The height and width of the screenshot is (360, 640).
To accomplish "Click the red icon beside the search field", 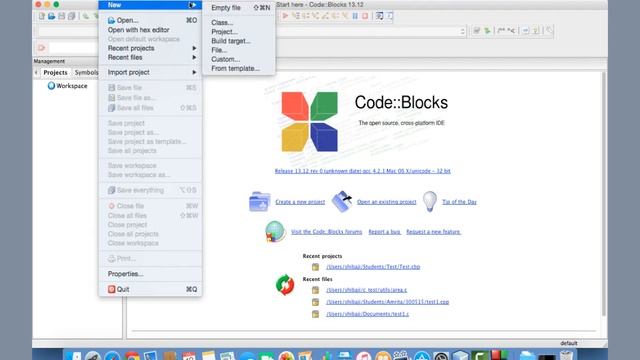I will click(x=41, y=48).
